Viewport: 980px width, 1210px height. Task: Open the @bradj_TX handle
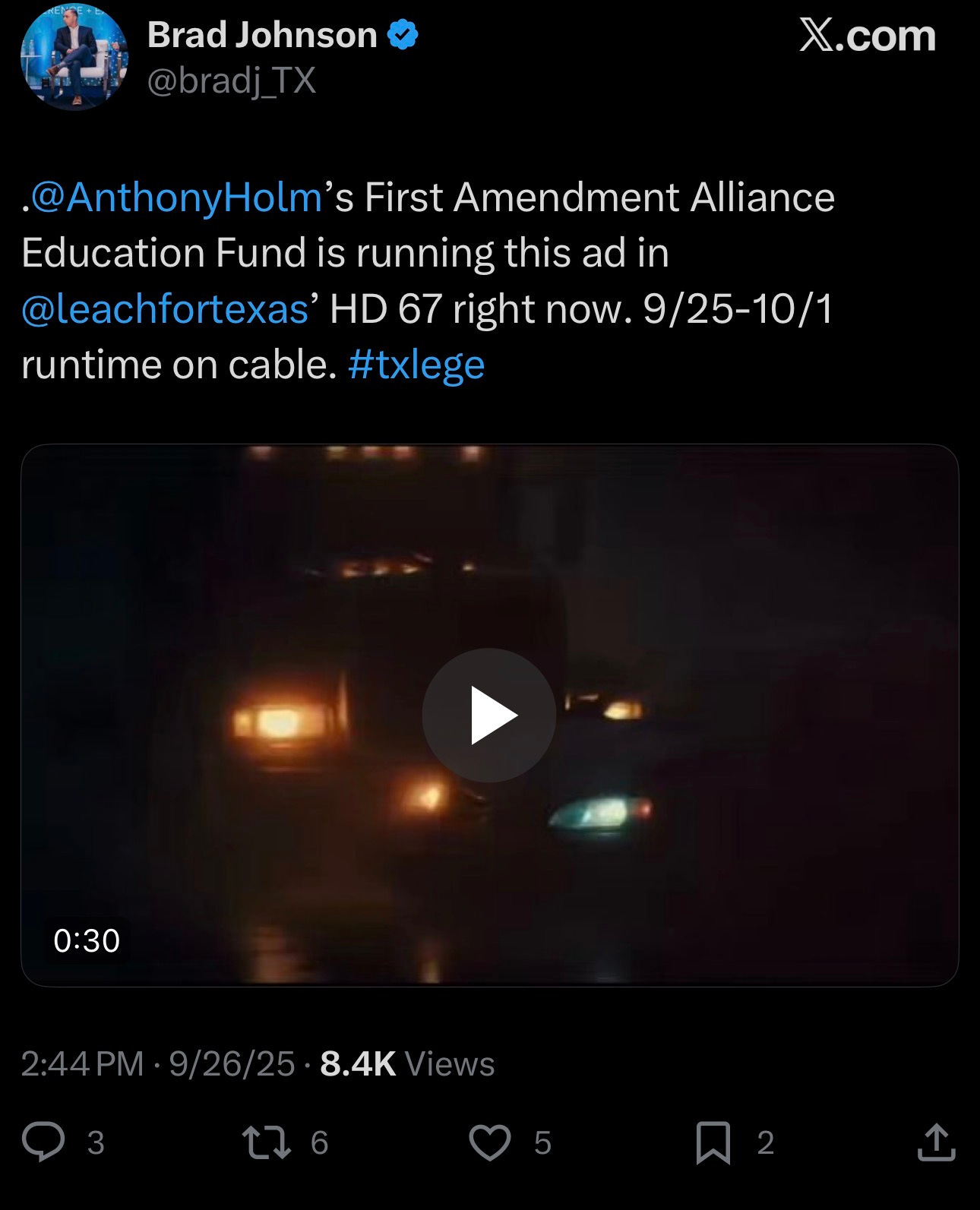[x=232, y=81]
